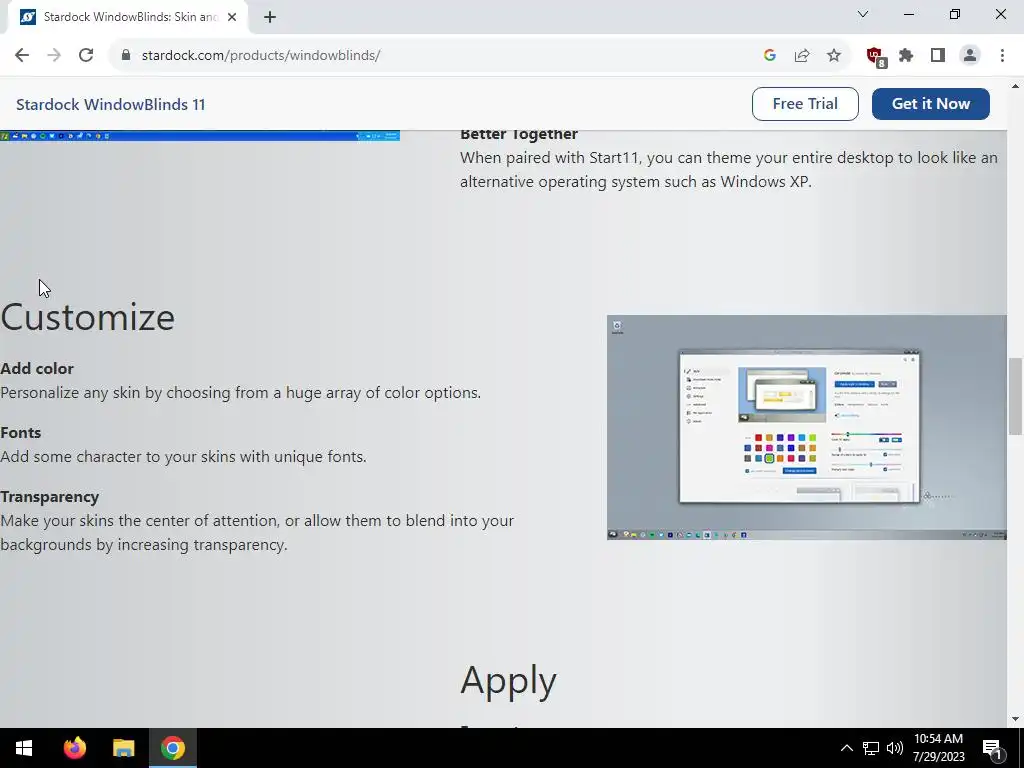Click Chrome icon in taskbar
1024x768 pixels.
[x=172, y=748]
